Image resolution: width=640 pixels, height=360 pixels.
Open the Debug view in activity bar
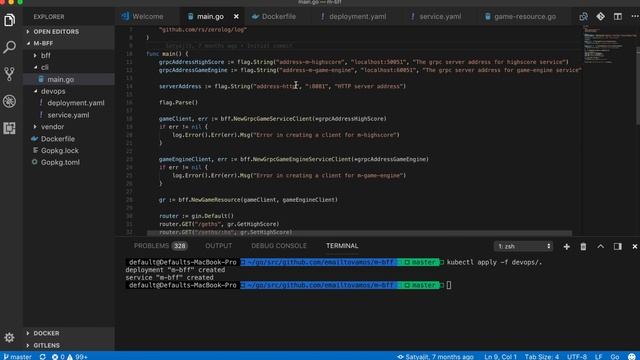9,101
